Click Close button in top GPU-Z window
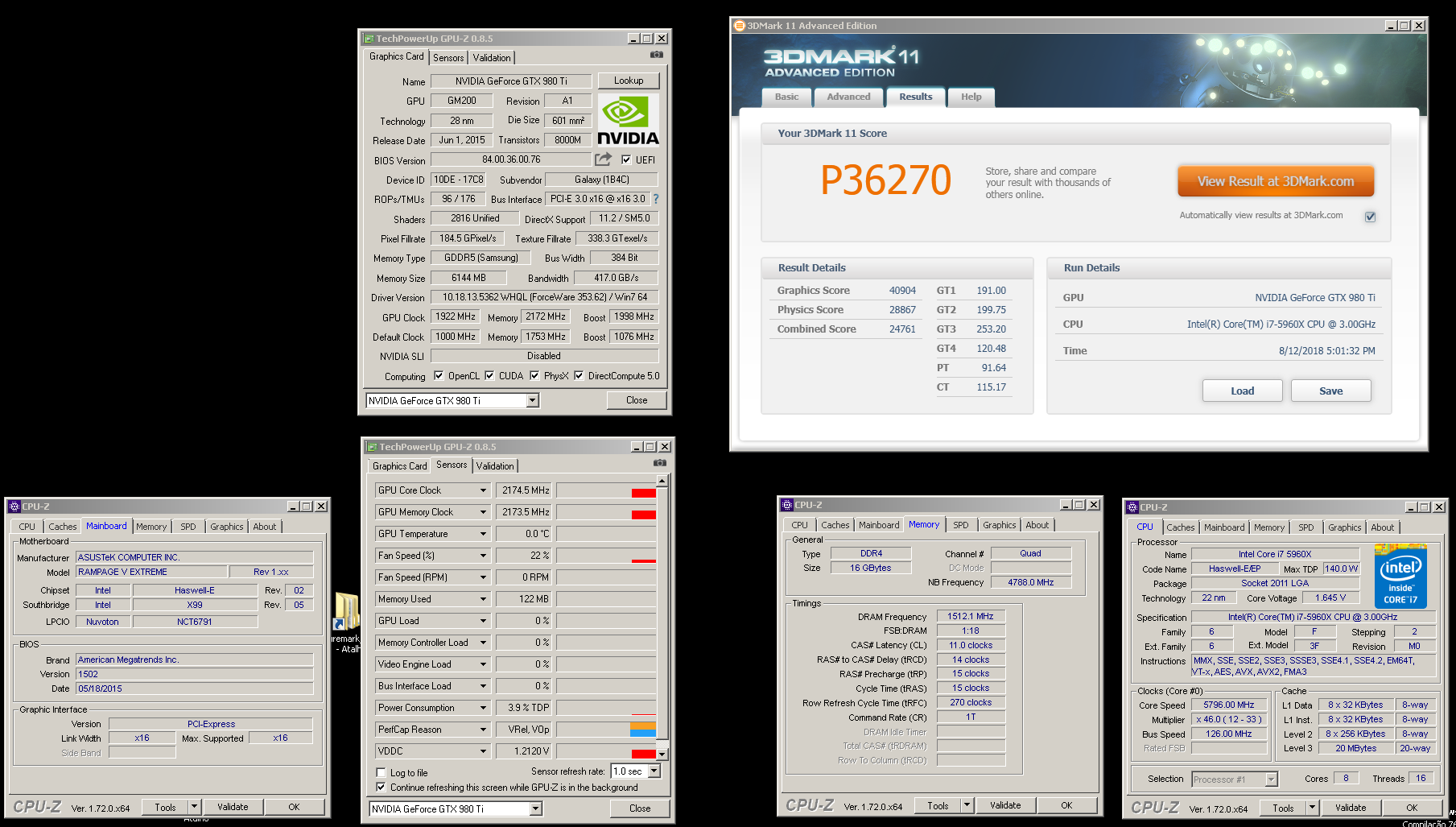The image size is (1456, 827). [x=637, y=400]
